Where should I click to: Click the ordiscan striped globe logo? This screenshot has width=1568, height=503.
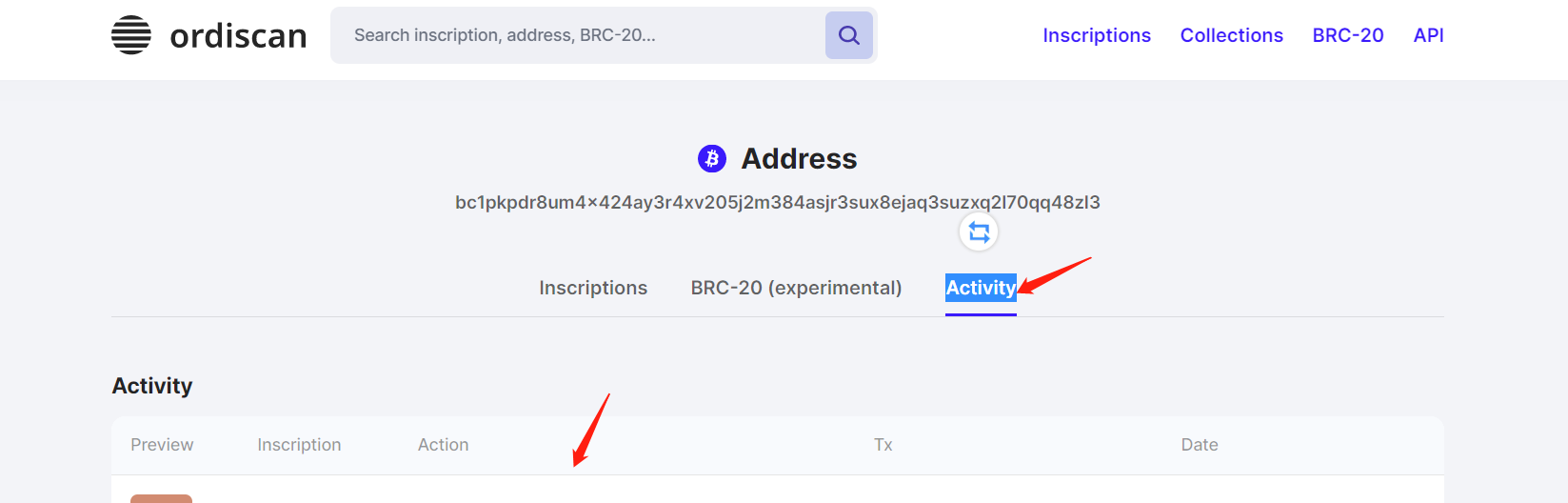pyautogui.click(x=131, y=35)
